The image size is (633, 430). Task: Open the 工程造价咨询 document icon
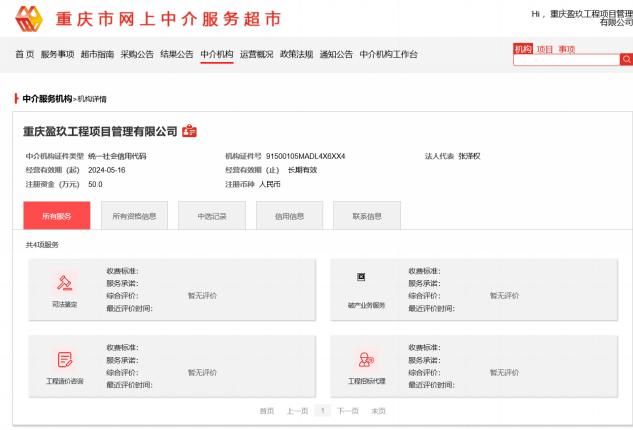pyautogui.click(x=65, y=359)
